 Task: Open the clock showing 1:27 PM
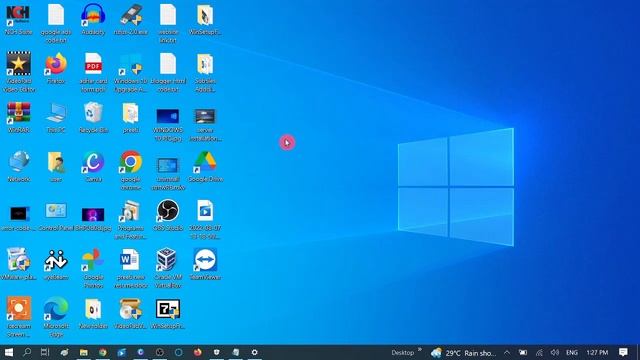597,352
